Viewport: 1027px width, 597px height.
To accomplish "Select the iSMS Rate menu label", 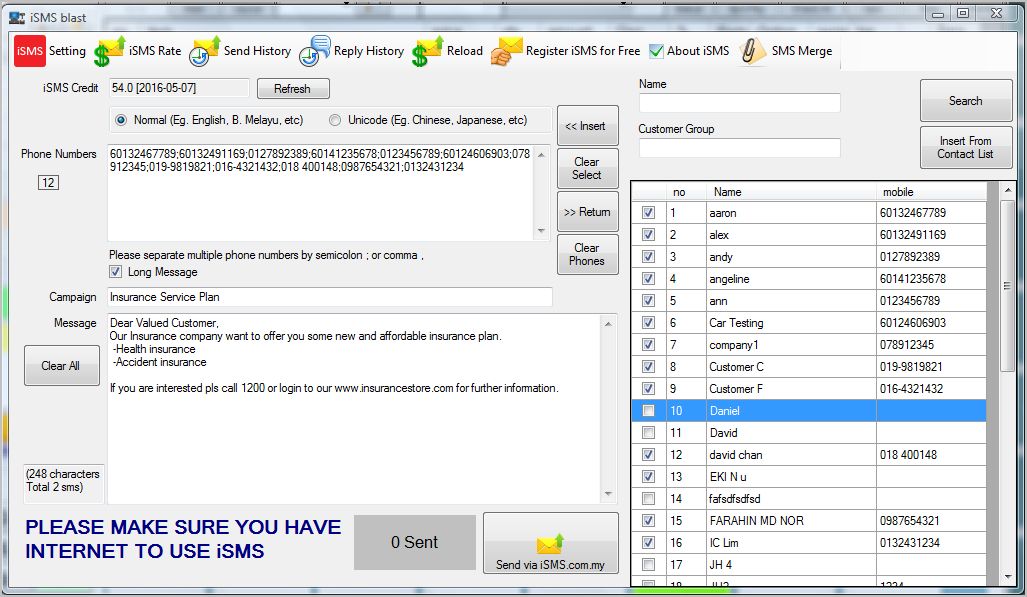I will pos(155,51).
